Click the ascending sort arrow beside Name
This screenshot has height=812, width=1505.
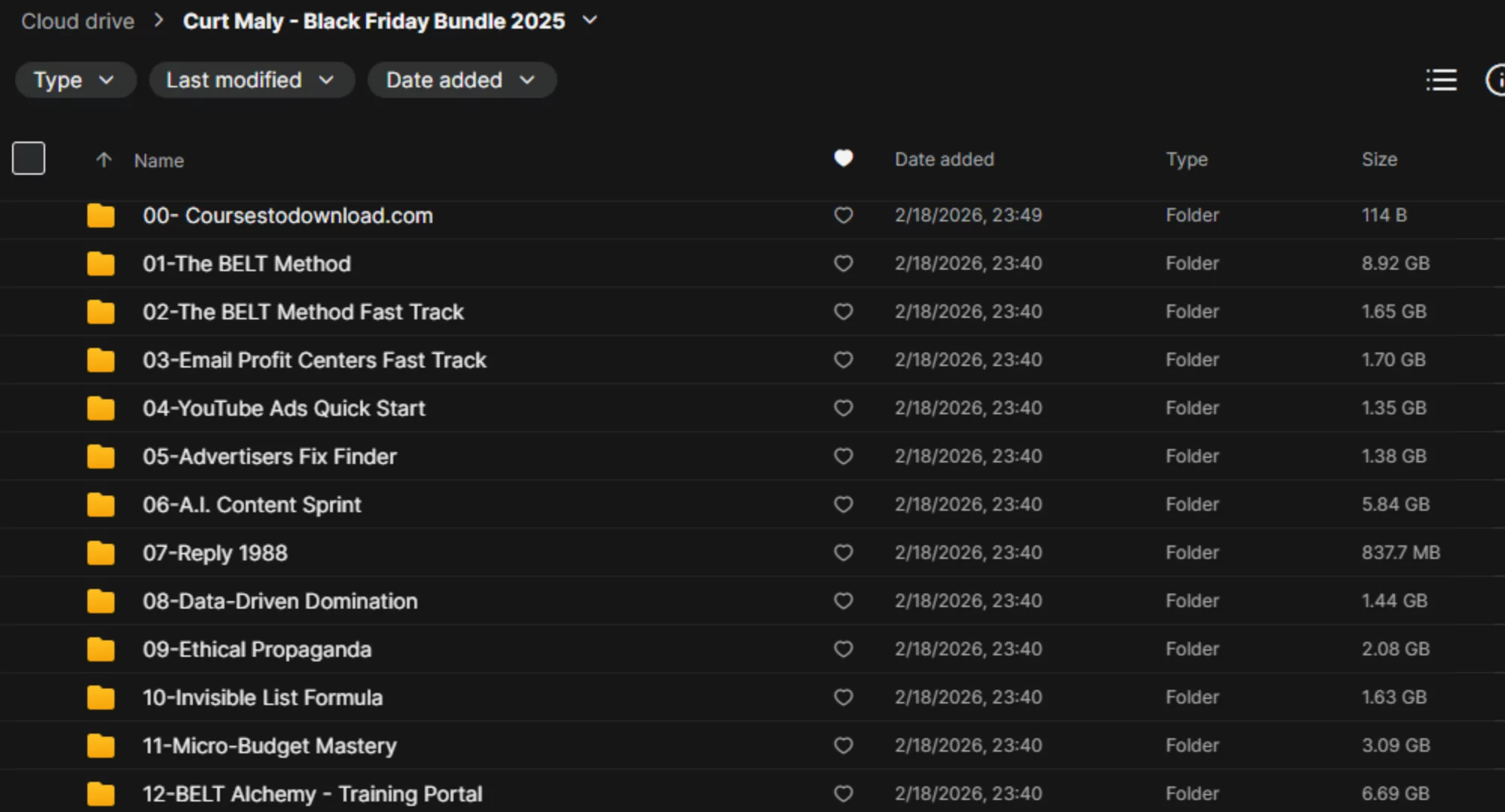pyautogui.click(x=103, y=160)
